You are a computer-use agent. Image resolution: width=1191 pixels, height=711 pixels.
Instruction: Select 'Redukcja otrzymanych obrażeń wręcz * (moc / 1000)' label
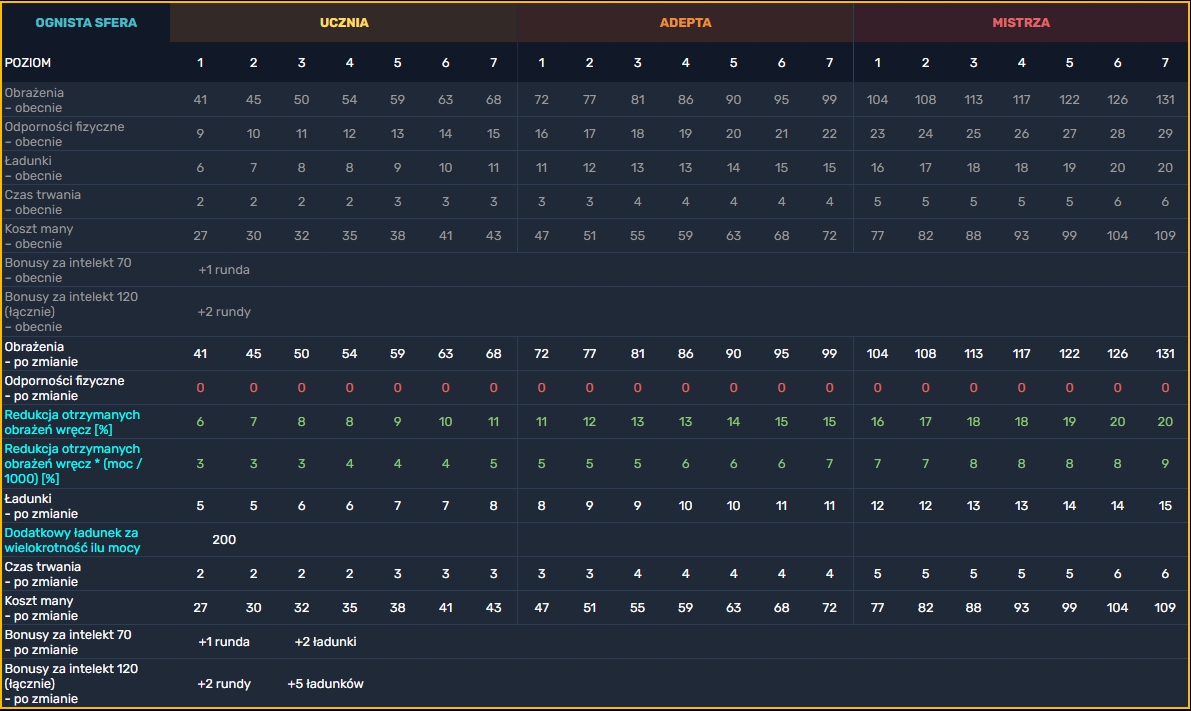73,464
